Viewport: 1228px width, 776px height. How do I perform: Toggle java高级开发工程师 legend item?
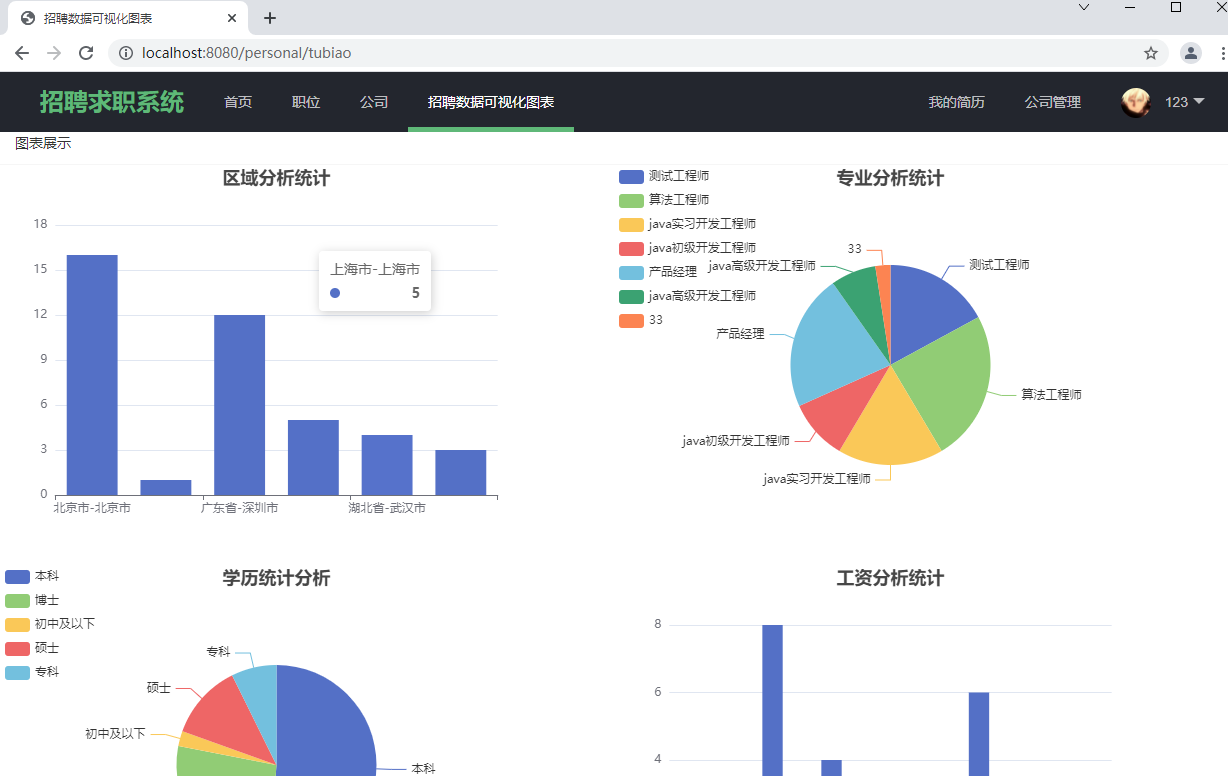pos(687,296)
